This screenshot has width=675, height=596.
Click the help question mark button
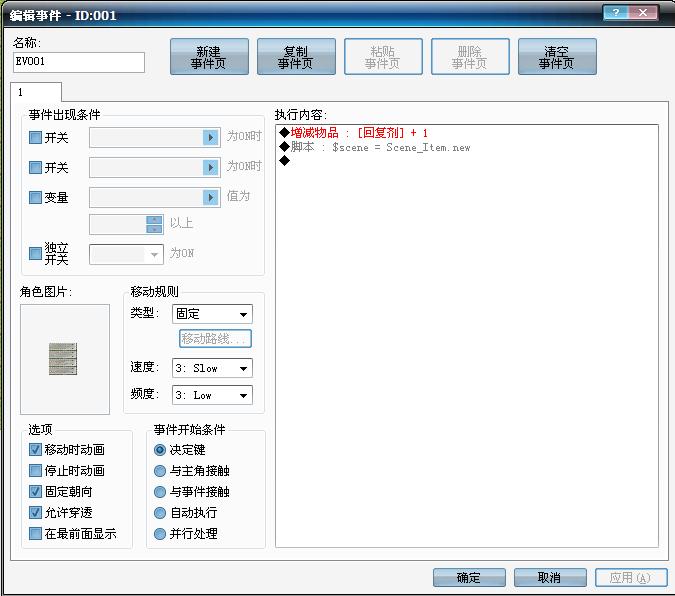pyautogui.click(x=616, y=13)
